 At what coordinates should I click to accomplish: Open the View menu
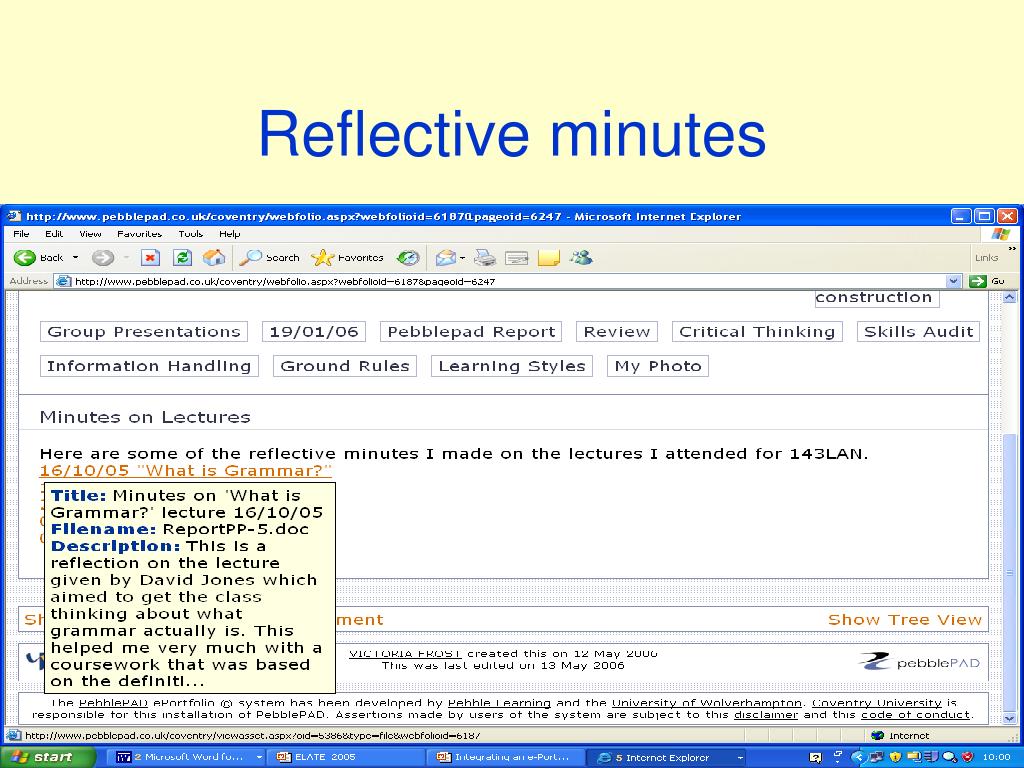(90, 234)
